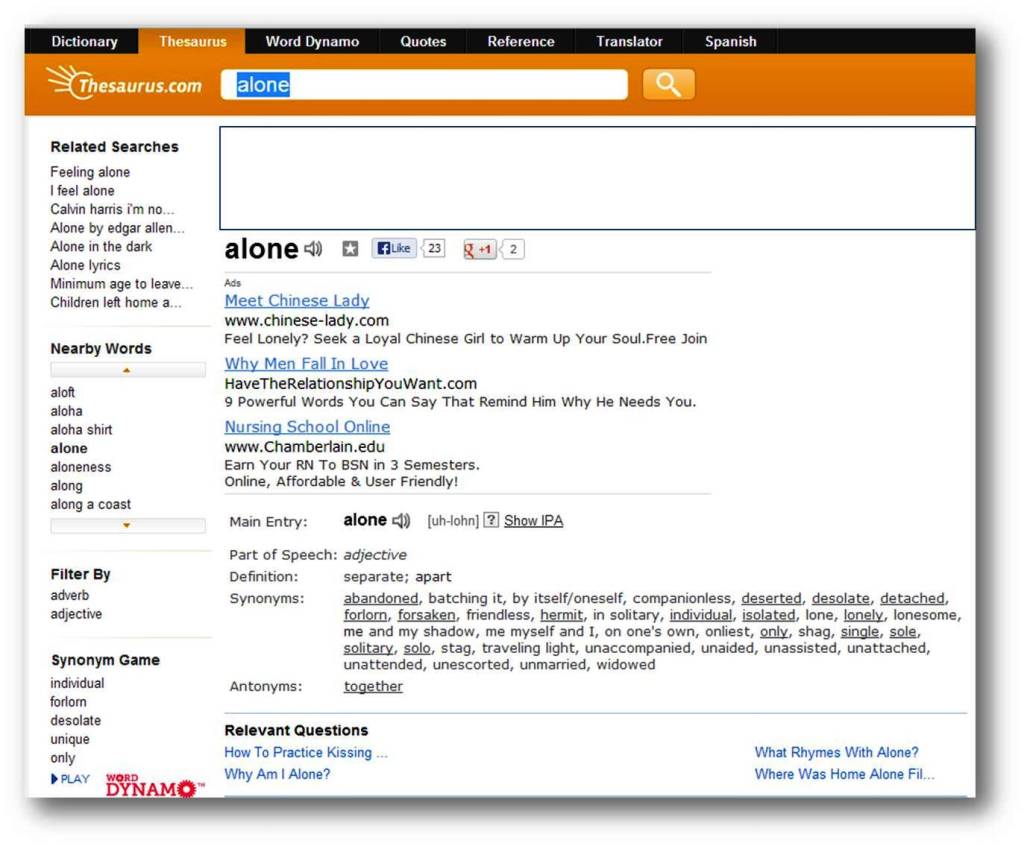Open related search Children left home a...

click(116, 302)
